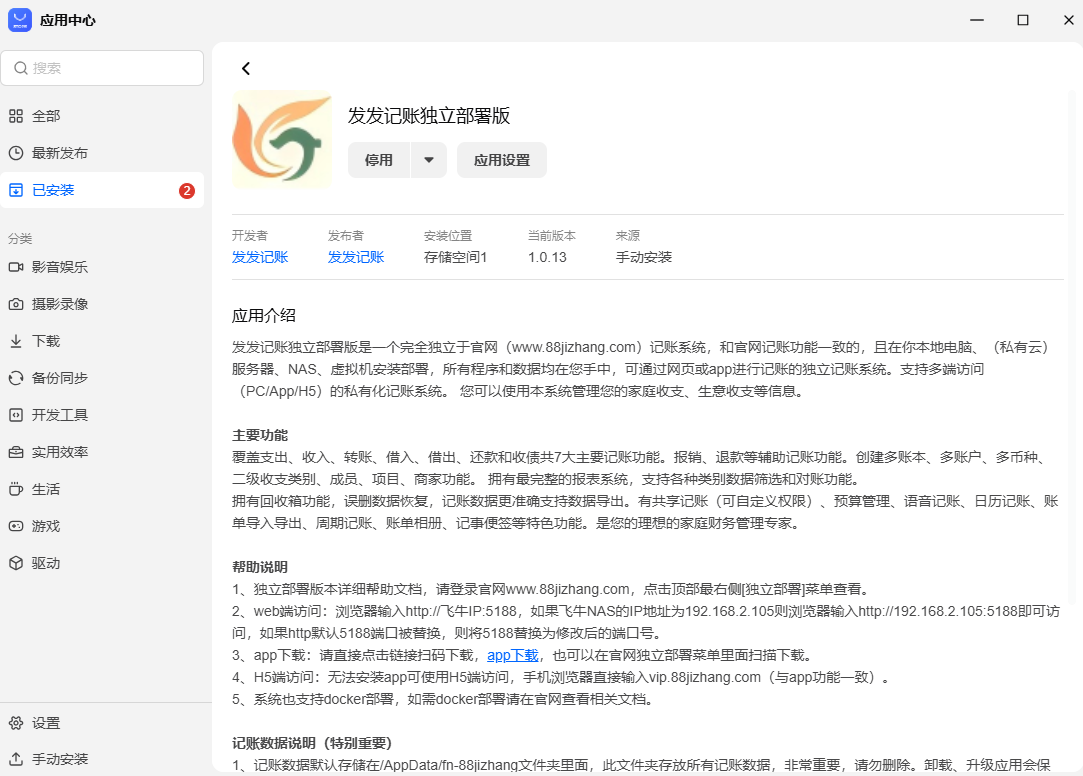
Task: Click the camera icon for 摄影录像
Action: [16, 304]
